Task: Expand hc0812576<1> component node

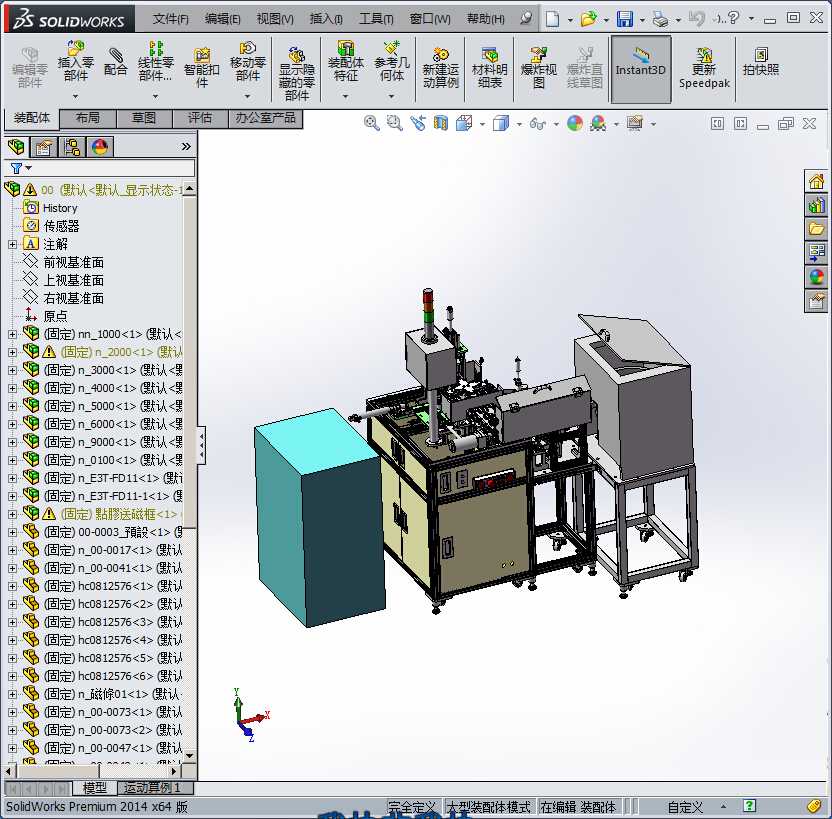Action: click(x=12, y=586)
